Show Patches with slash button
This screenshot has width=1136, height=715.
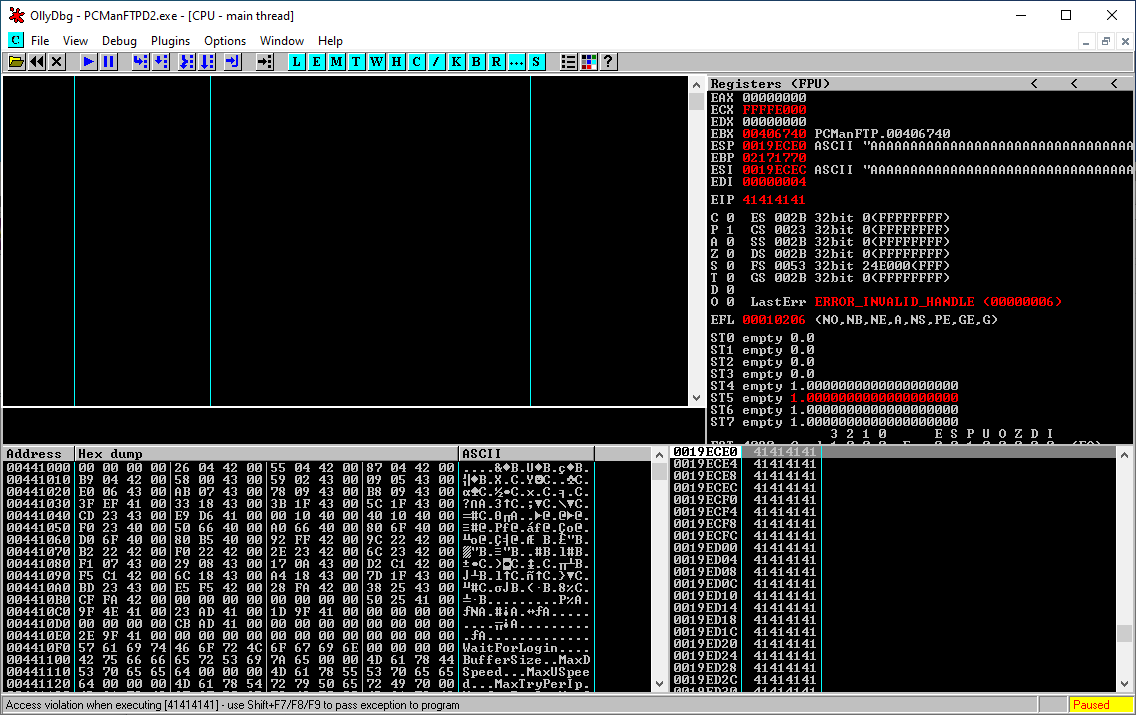pos(436,62)
